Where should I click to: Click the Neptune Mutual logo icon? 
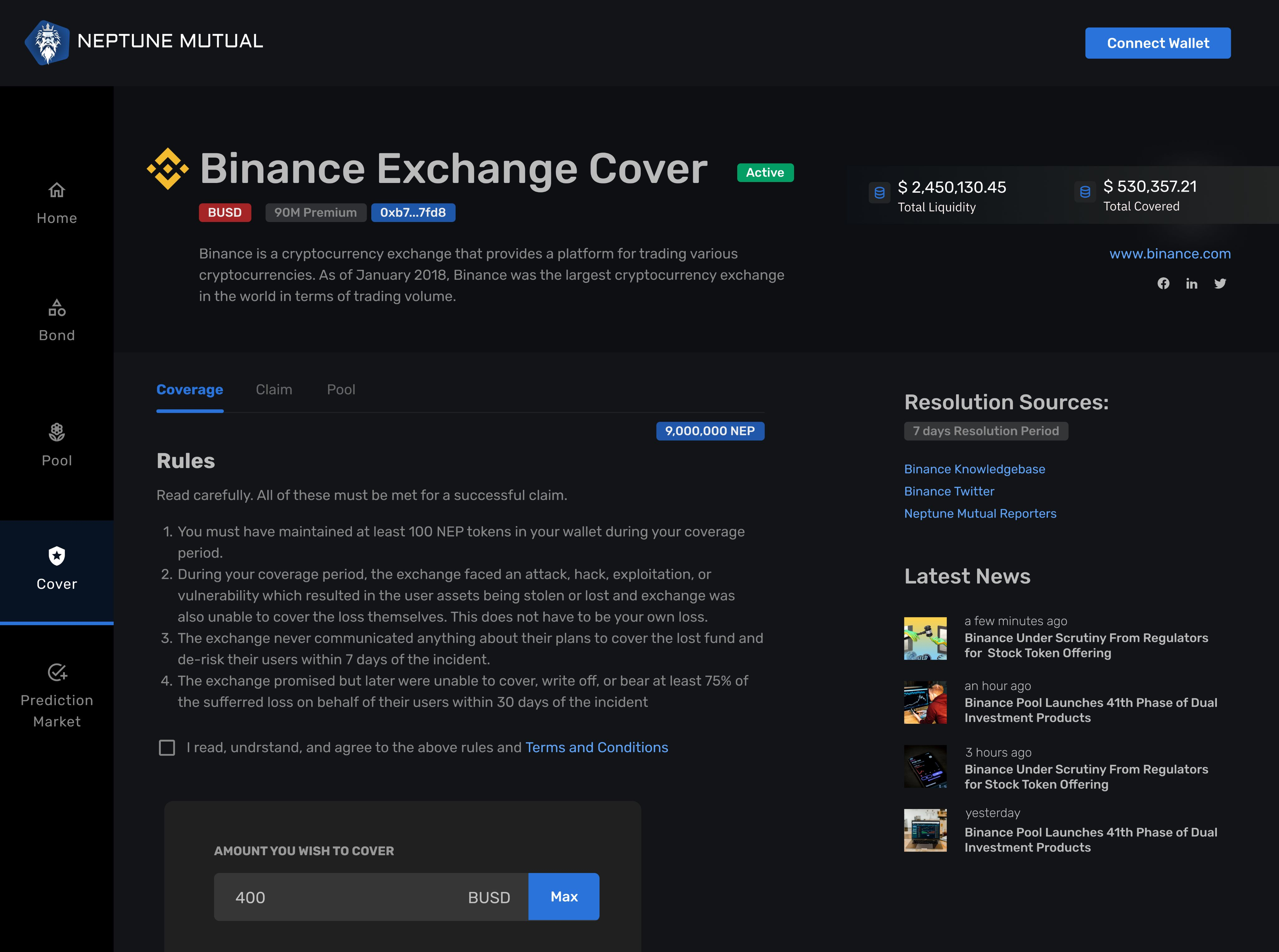47,43
